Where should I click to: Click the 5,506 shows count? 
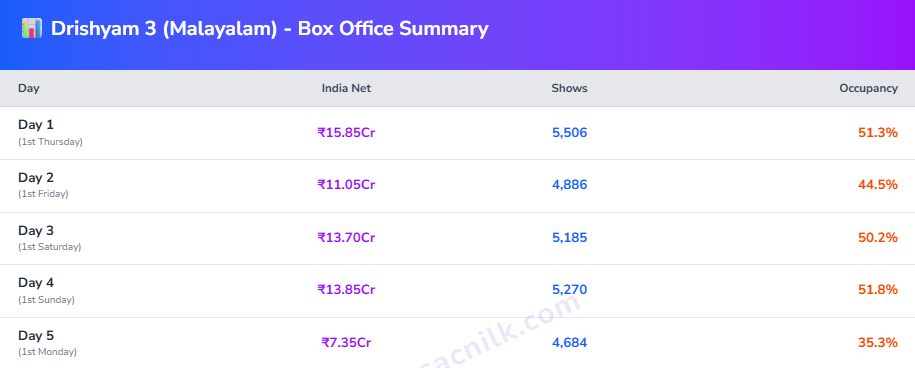[x=570, y=133]
